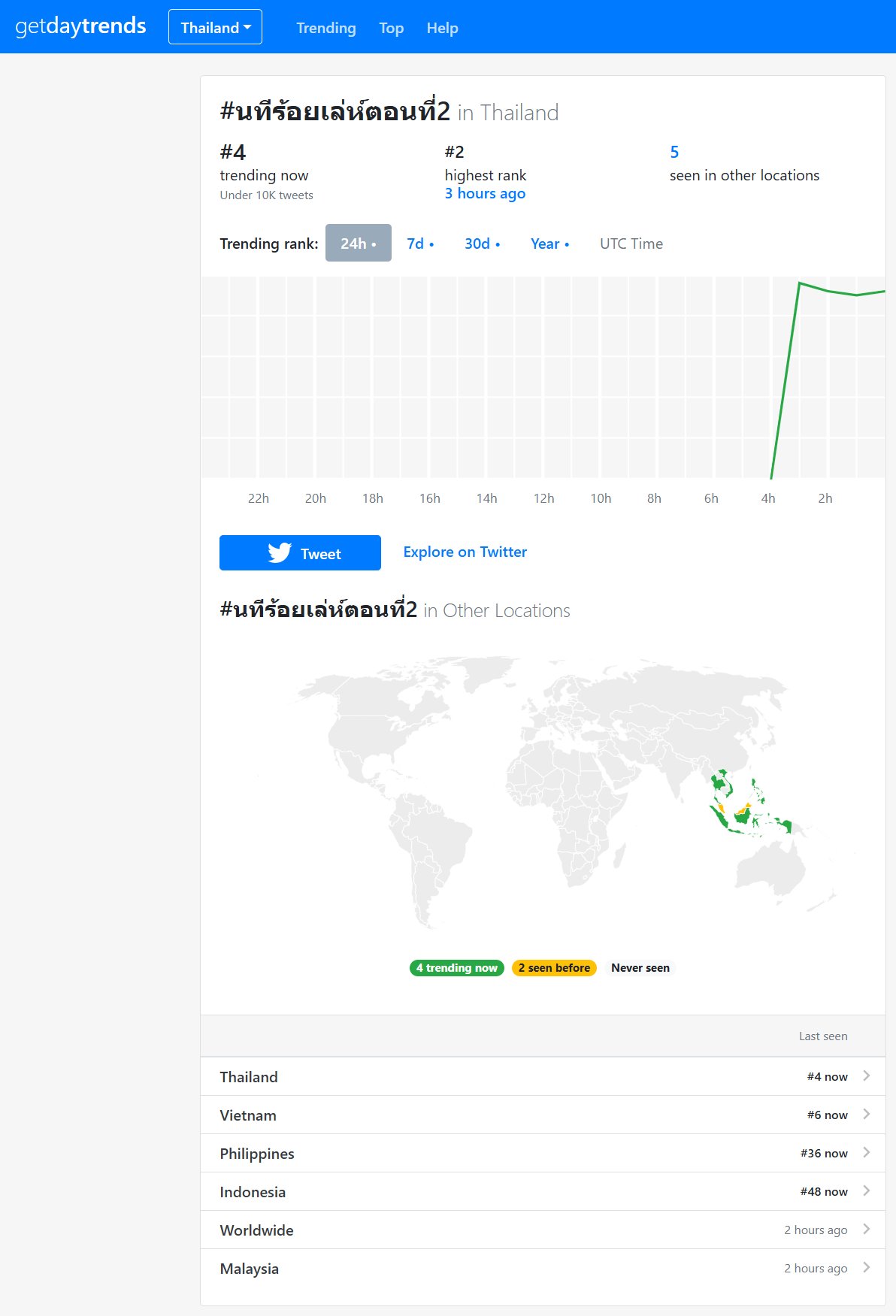Open Philippines row chevron arrow

pos(867,1153)
